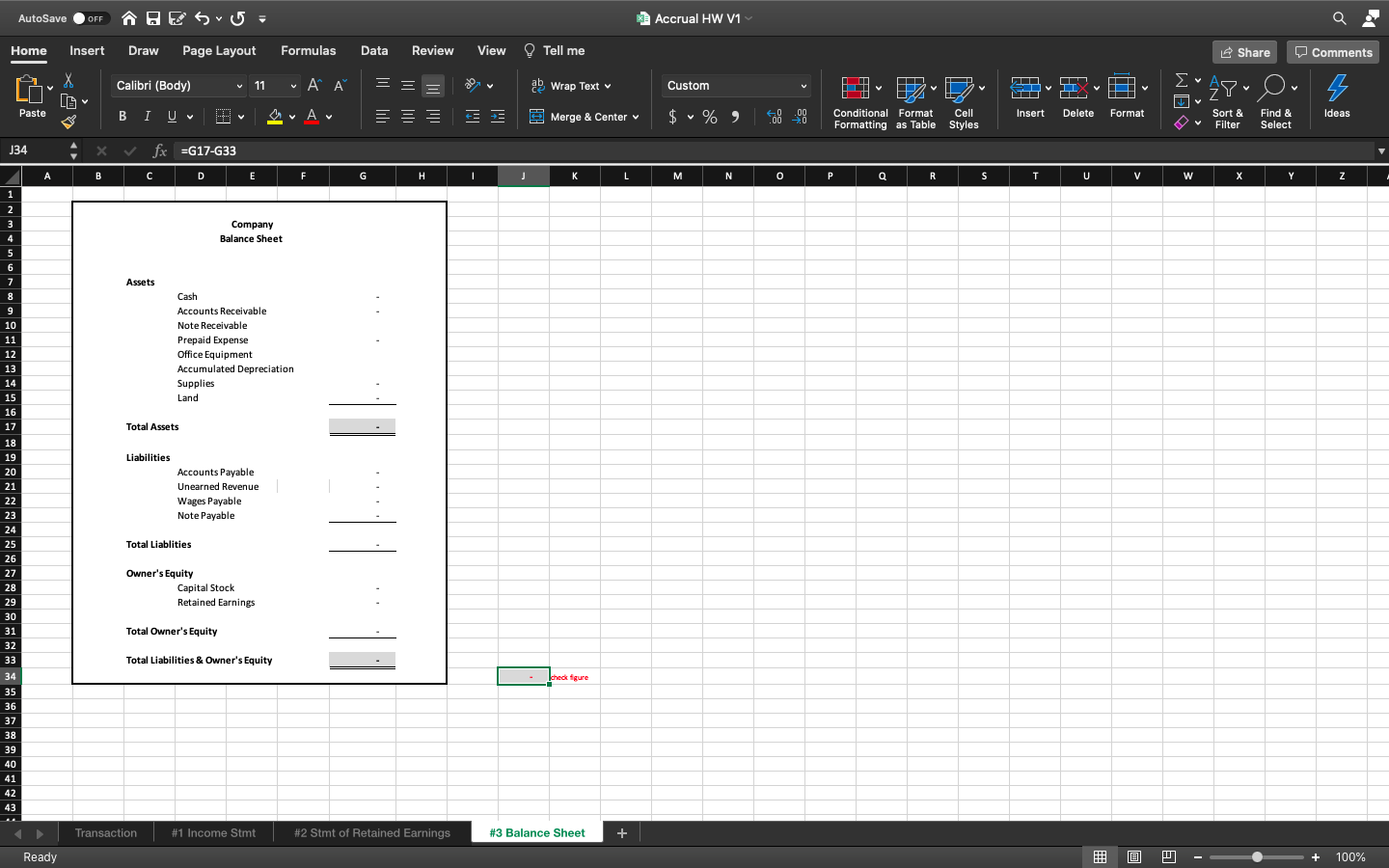Click Decrease Decimal icon

pos(800,117)
